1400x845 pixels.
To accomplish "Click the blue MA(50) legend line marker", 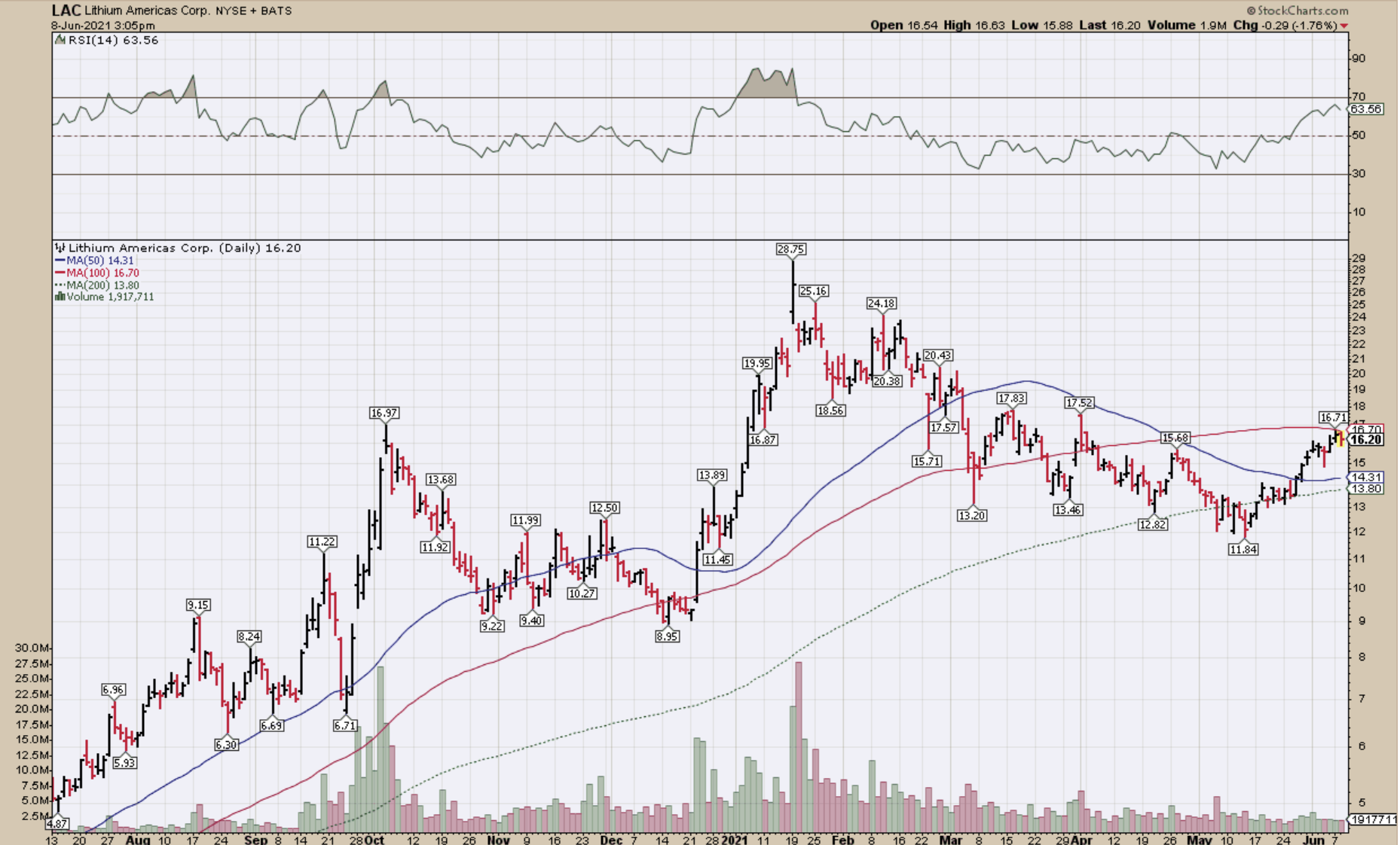I will click(60, 261).
